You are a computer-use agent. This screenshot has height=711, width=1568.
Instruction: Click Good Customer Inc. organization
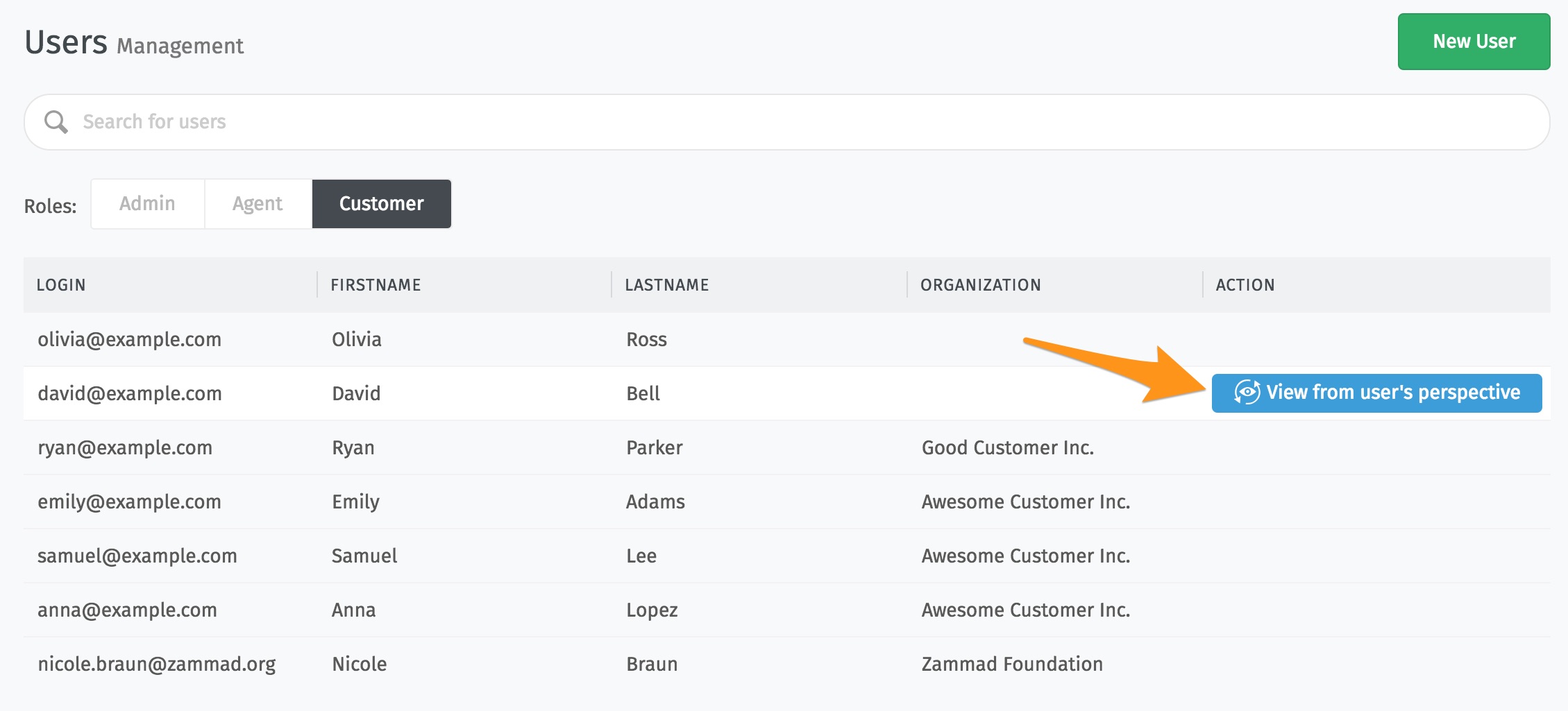pyautogui.click(x=1008, y=447)
